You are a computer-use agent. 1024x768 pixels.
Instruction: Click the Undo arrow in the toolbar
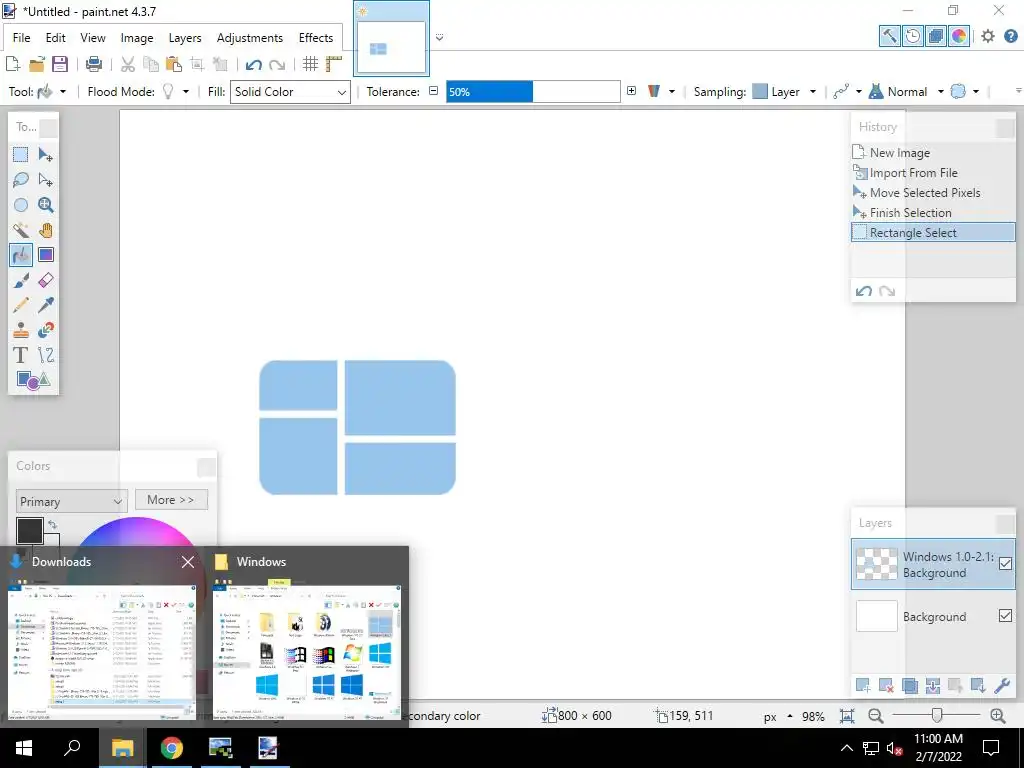coord(253,64)
